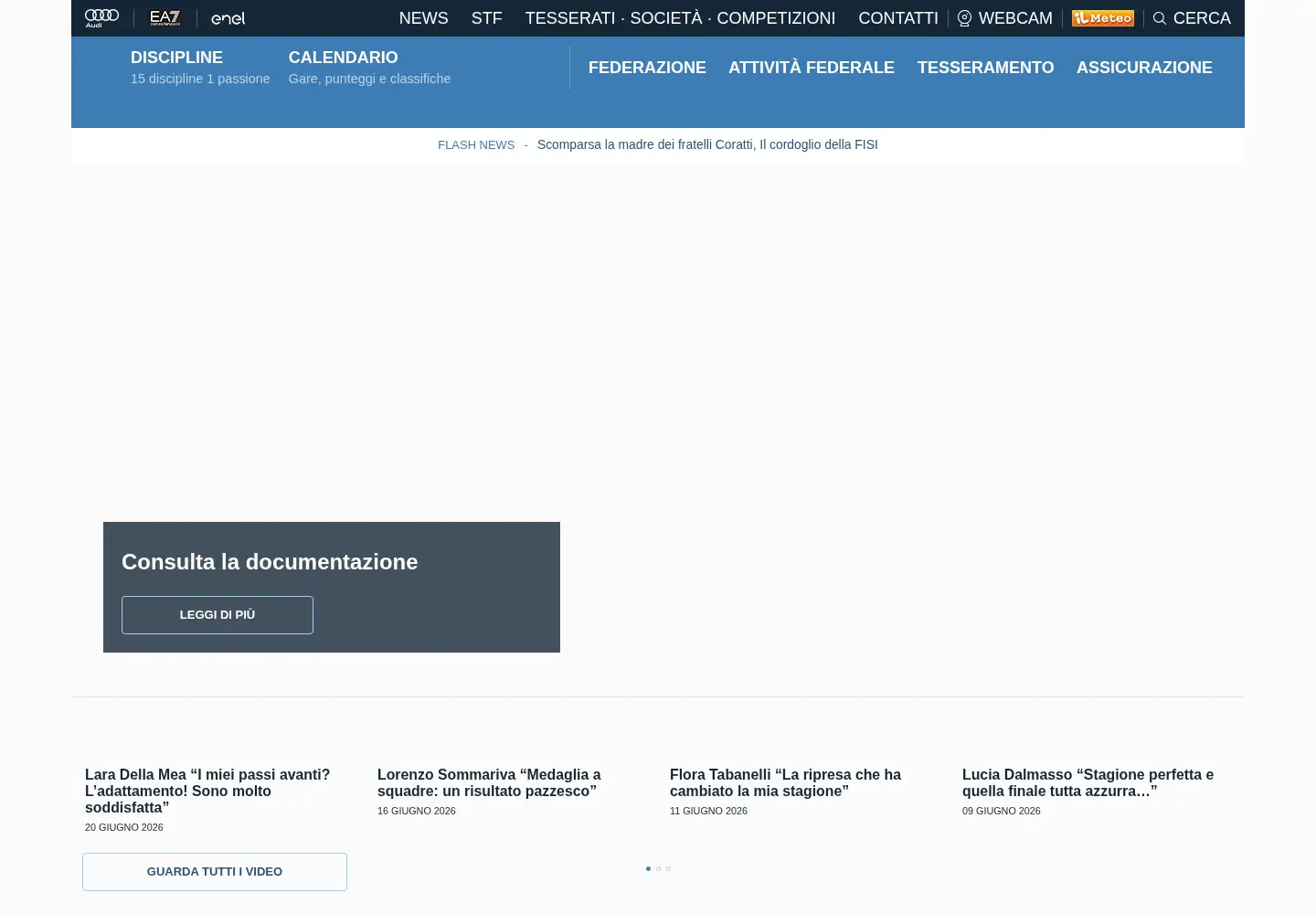The image size is (1316, 914).
Task: Click the 'FLASH NEWS' label
Action: pyautogui.click(x=476, y=145)
